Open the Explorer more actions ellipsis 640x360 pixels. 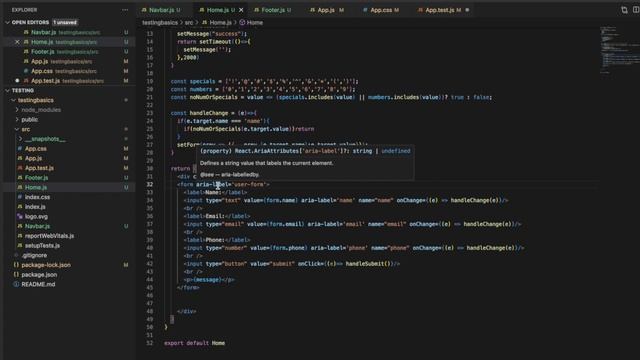point(124,10)
